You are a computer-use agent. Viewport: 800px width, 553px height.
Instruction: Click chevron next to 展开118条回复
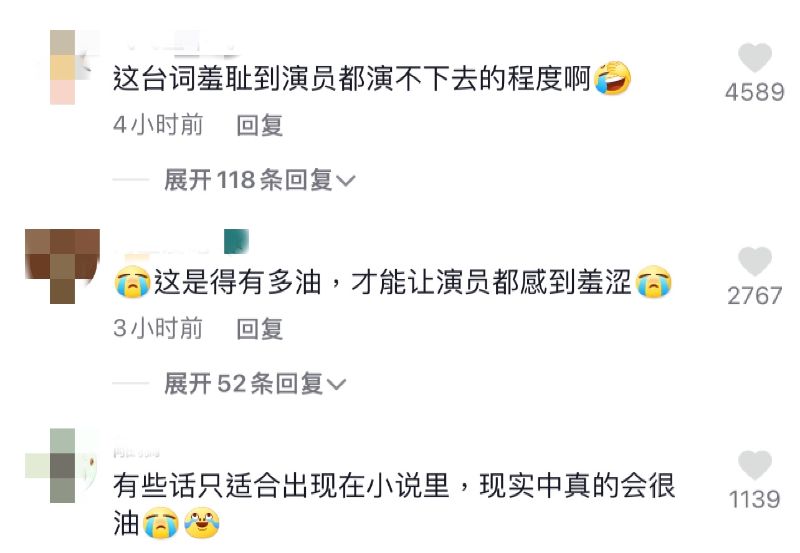pyautogui.click(x=345, y=181)
